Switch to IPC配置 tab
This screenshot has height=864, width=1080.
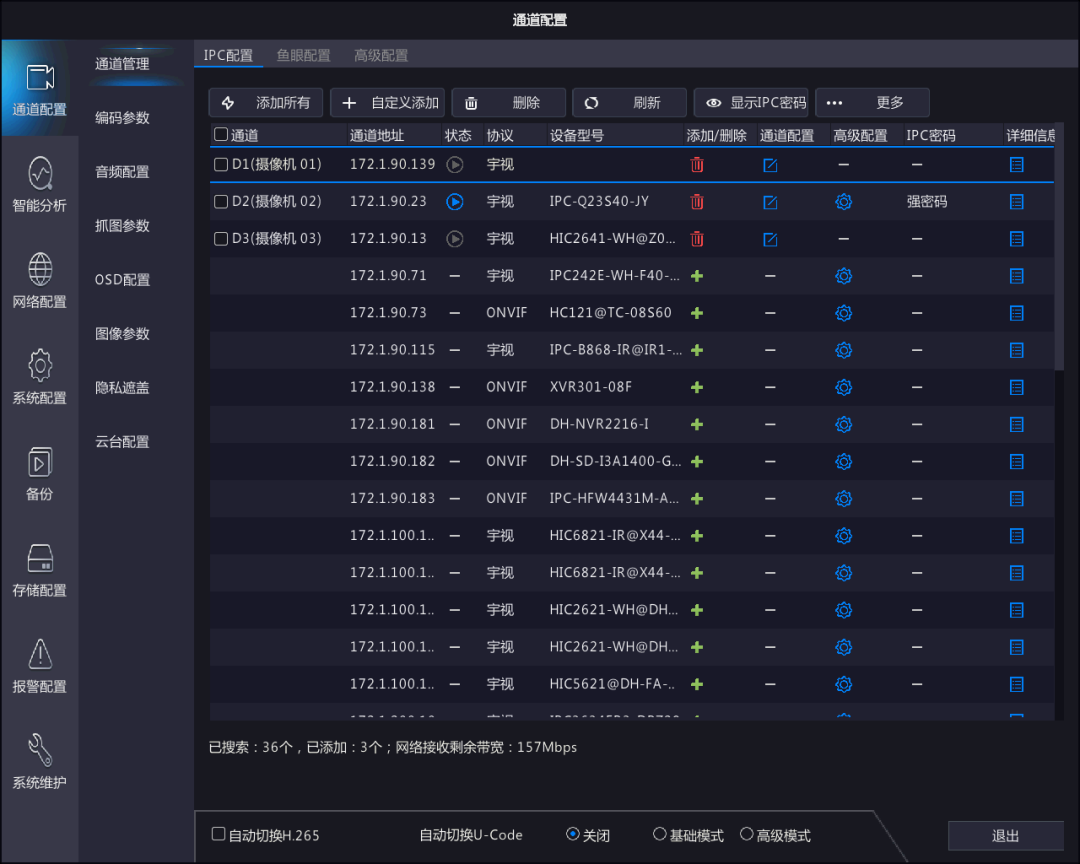[x=229, y=55]
